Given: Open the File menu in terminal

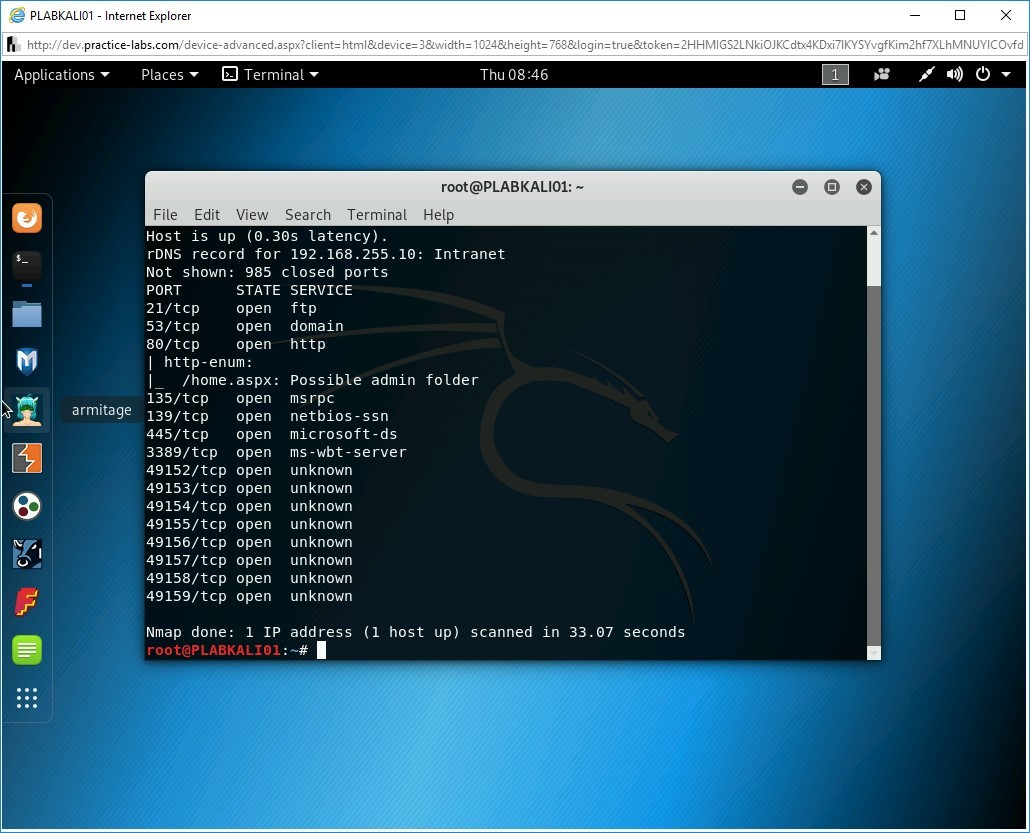Looking at the screenshot, I should click(x=165, y=215).
